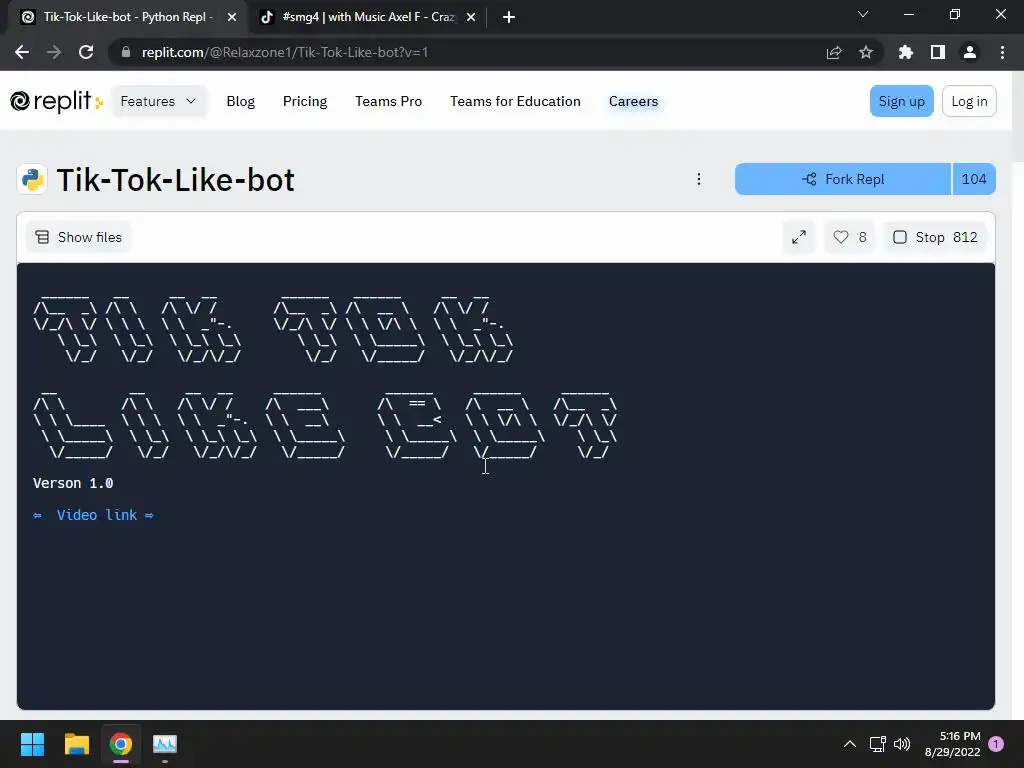Click the fork count 104
The height and width of the screenshot is (768, 1024).
tap(974, 179)
